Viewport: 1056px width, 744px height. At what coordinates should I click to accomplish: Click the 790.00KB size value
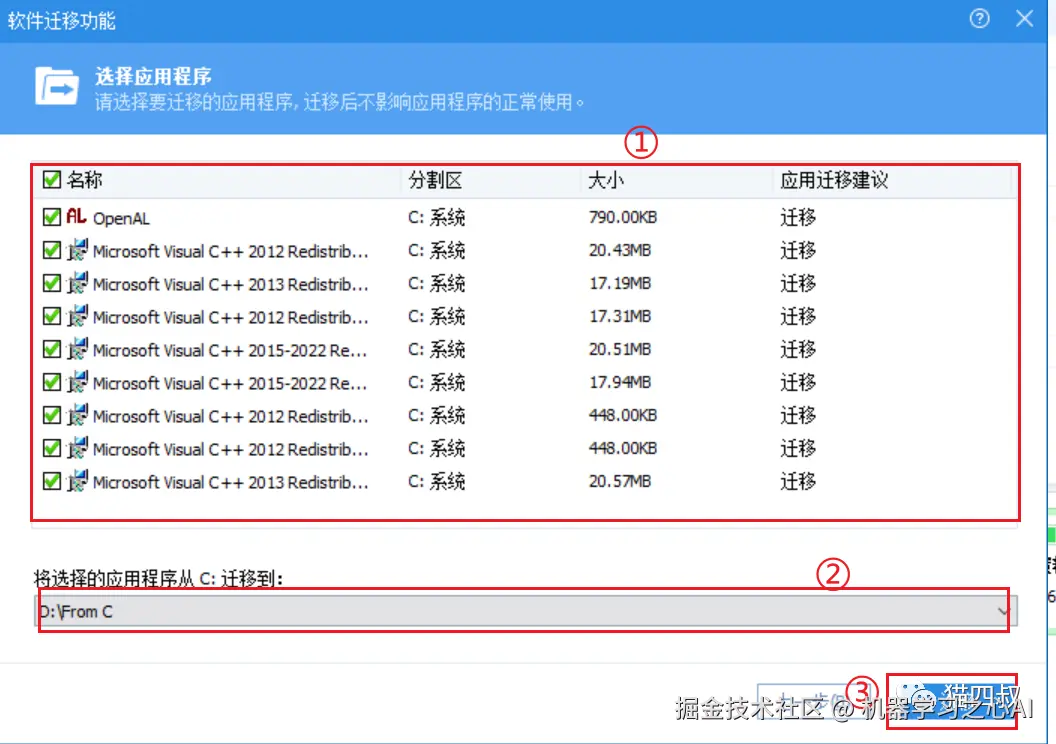point(622,217)
